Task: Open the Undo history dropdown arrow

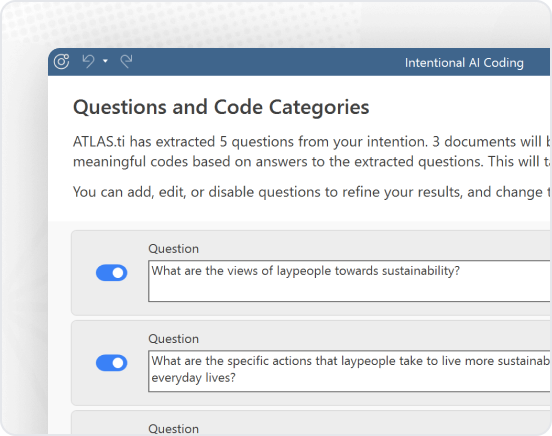Action: tap(105, 61)
